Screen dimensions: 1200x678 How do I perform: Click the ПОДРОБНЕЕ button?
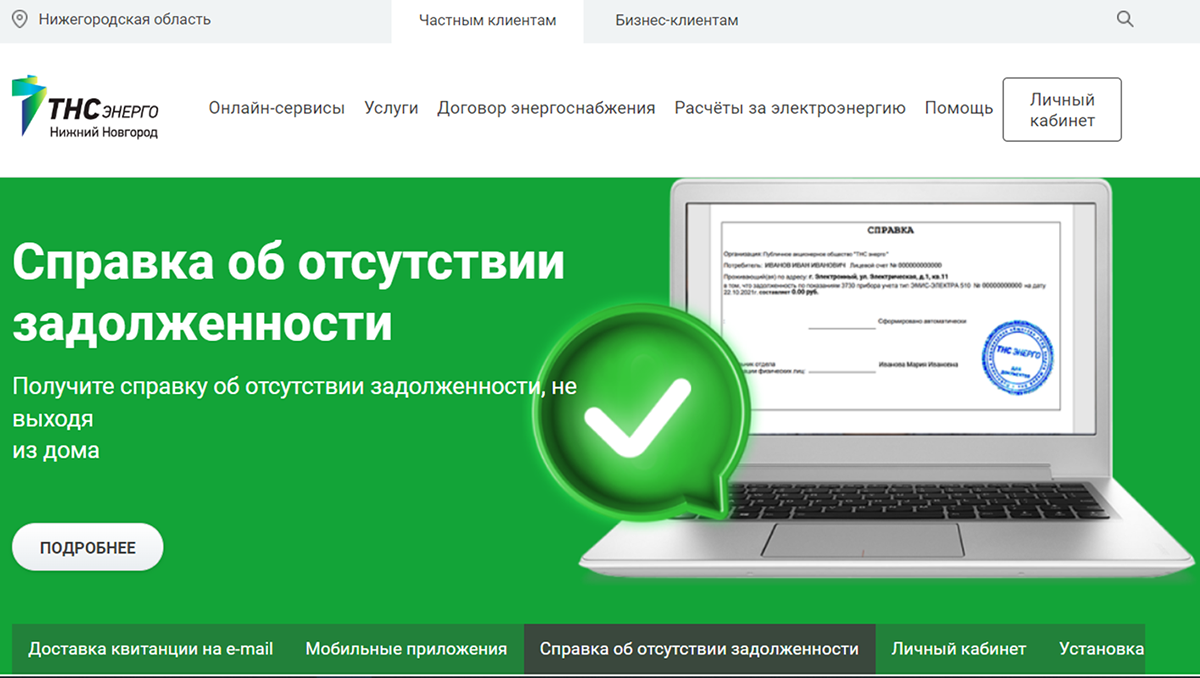pos(88,547)
